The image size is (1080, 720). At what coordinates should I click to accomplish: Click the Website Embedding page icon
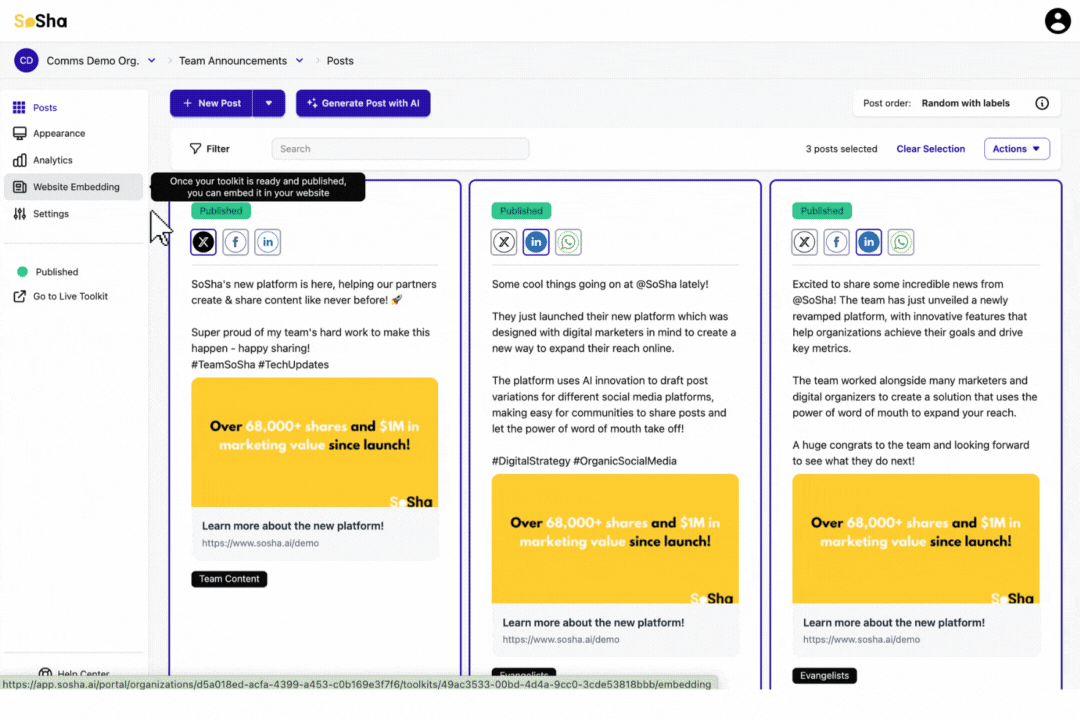(19, 187)
